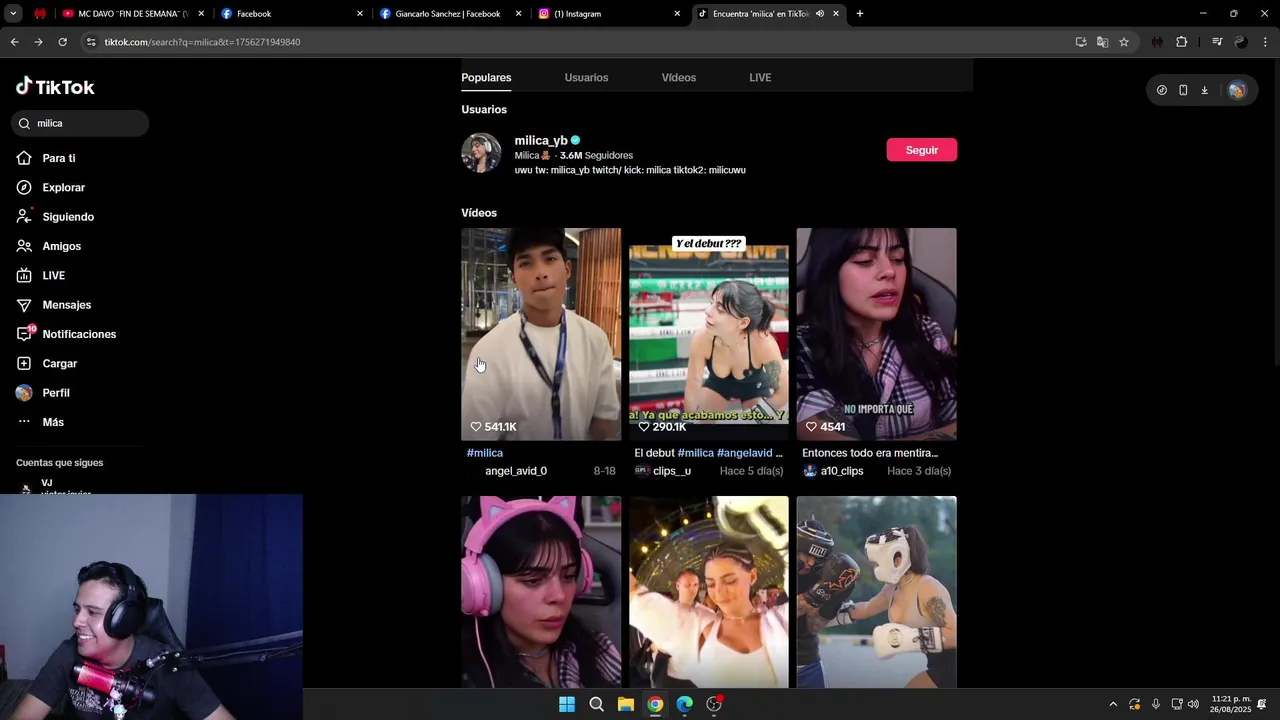The width and height of the screenshot is (1280, 720).
Task: Switch to the Instagram tab
Action: tap(609, 14)
